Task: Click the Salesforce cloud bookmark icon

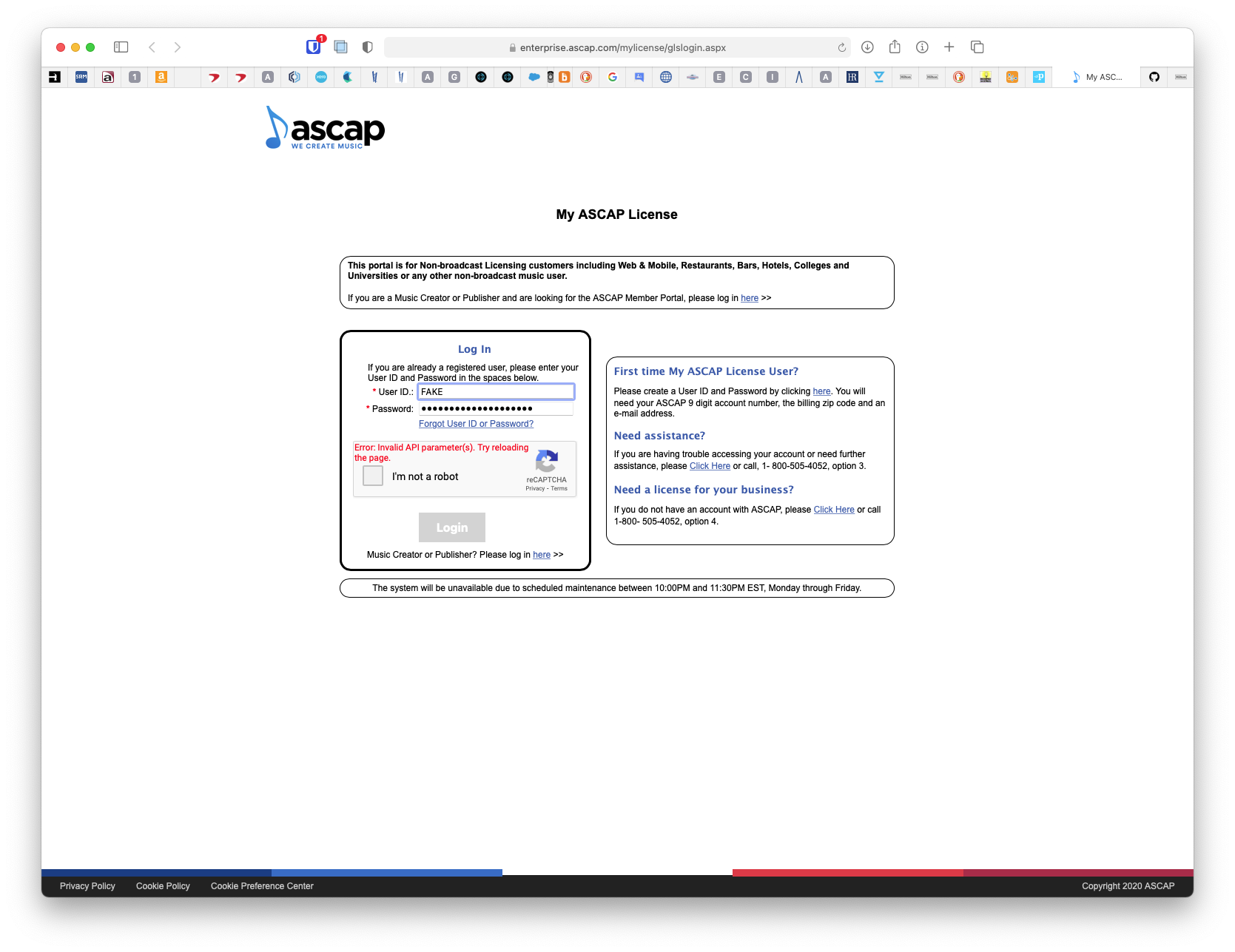Action: coord(534,77)
